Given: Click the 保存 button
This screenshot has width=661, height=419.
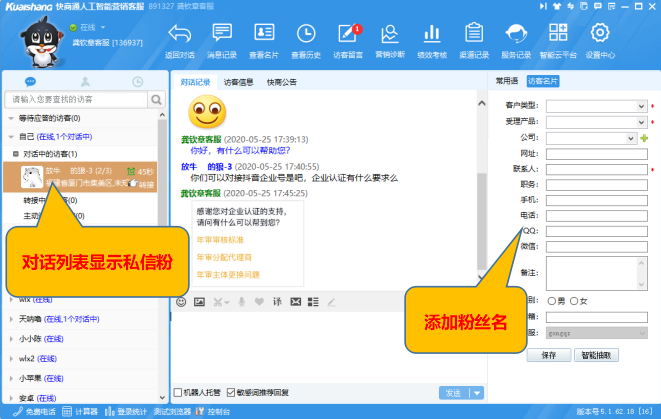Looking at the screenshot, I should coord(548,354).
